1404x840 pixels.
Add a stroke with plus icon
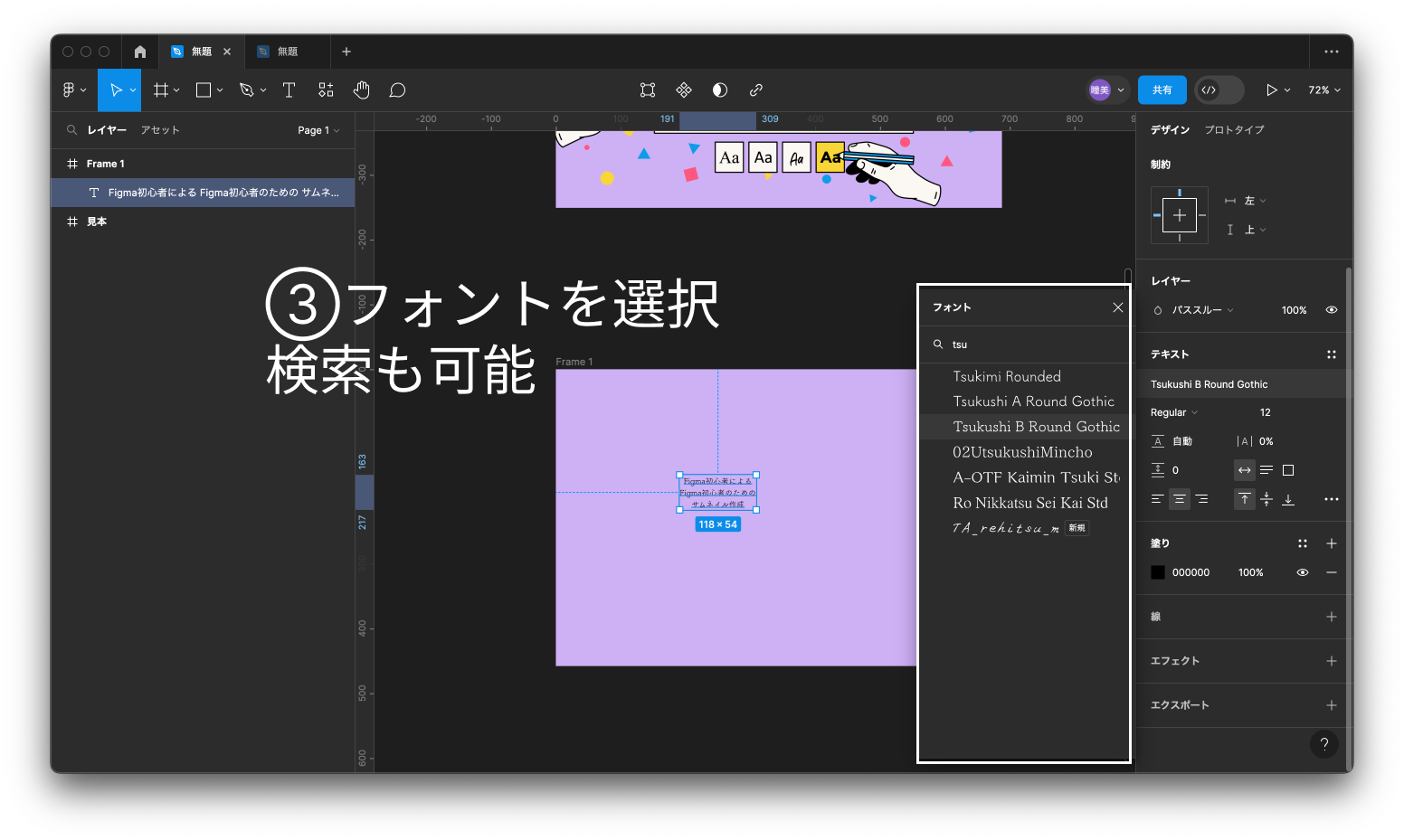pyautogui.click(x=1332, y=617)
